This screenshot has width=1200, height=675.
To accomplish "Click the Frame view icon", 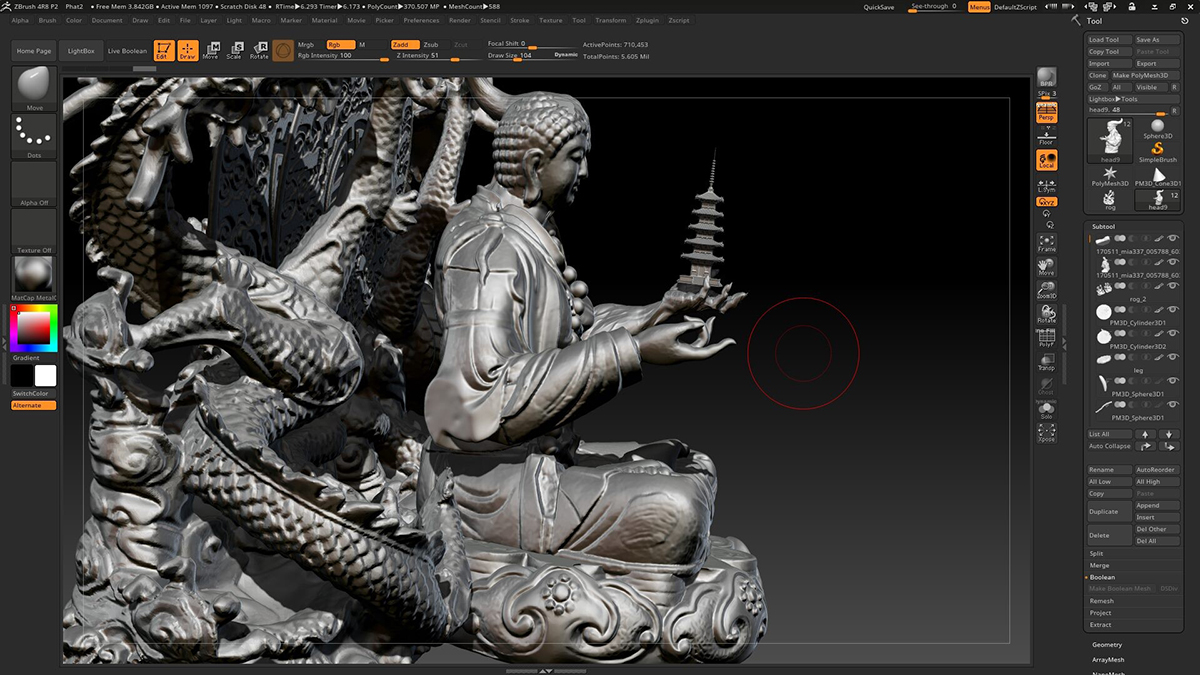I will point(1046,242).
